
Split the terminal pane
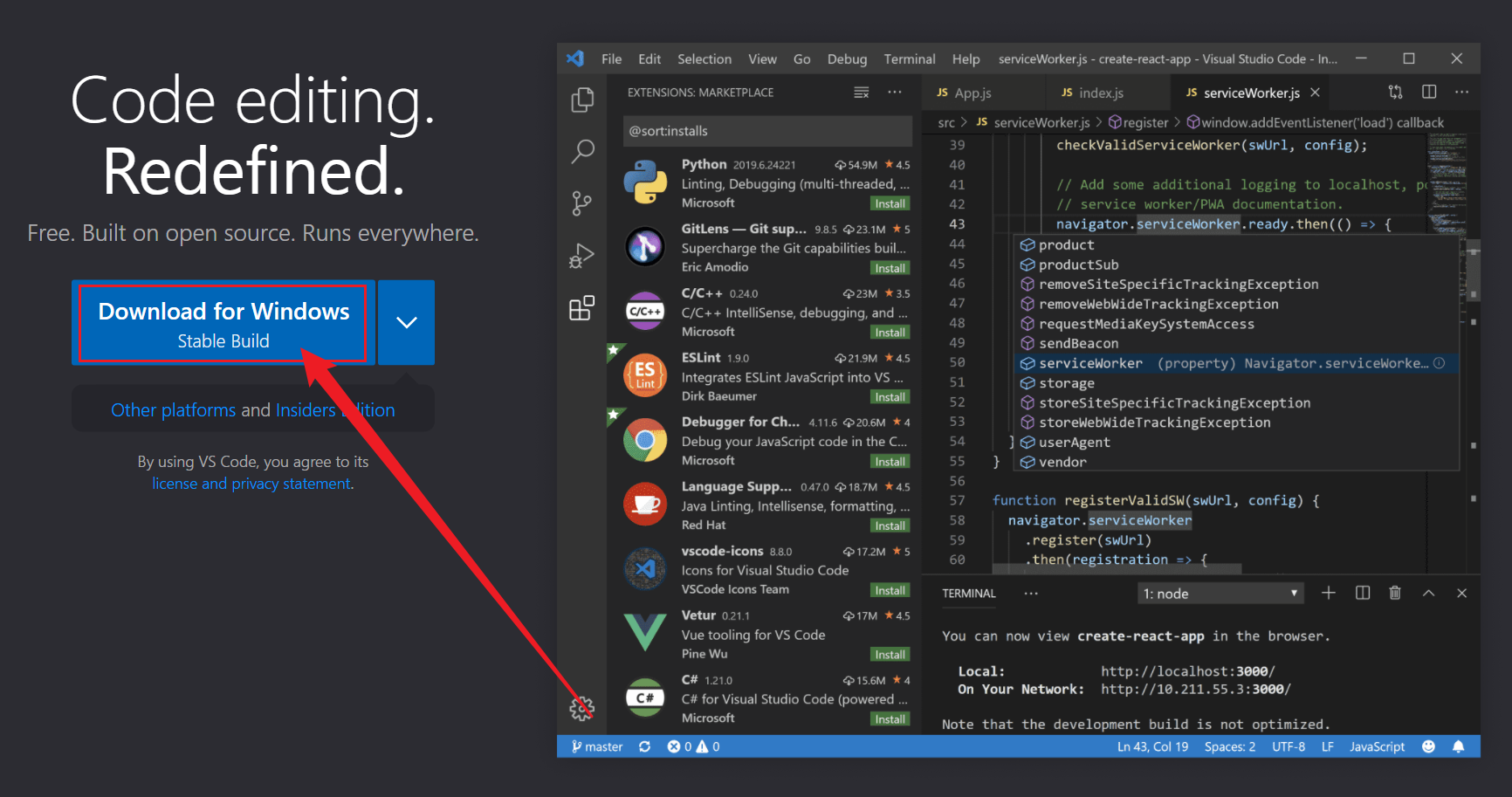coord(1362,593)
